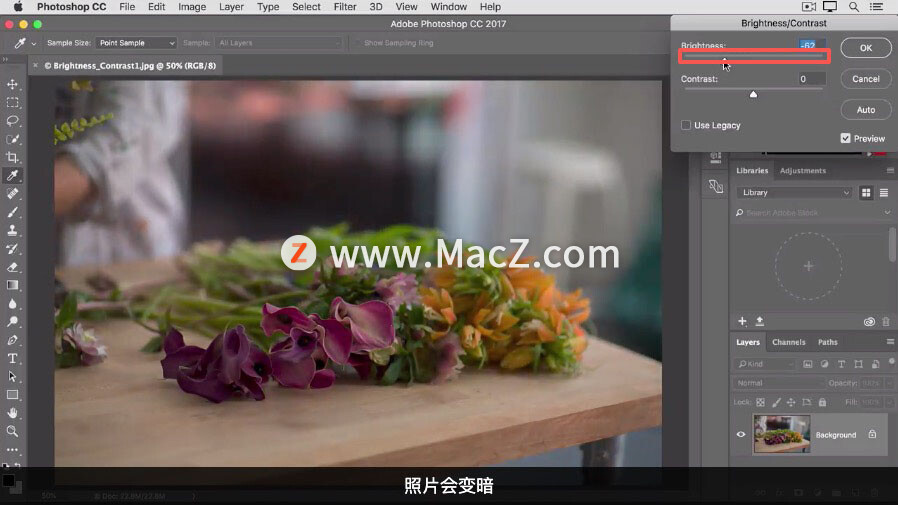
Task: Select the Lasso tool
Action: [x=12, y=121]
